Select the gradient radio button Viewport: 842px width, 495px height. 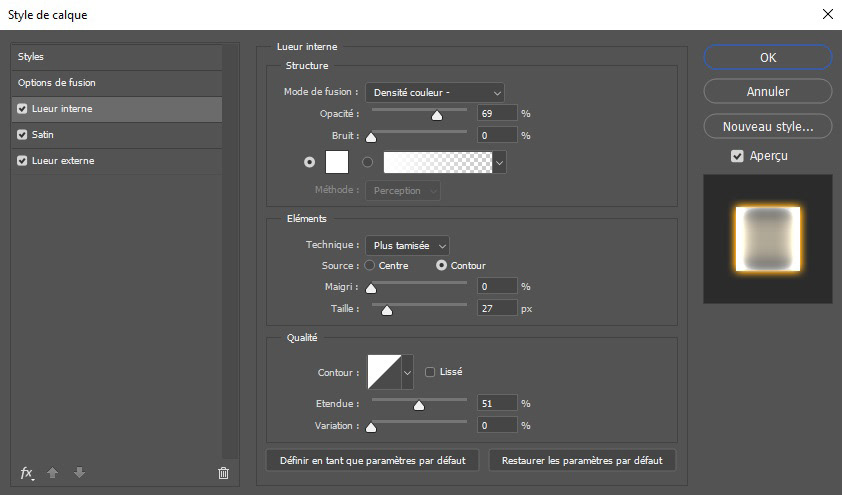click(x=367, y=162)
